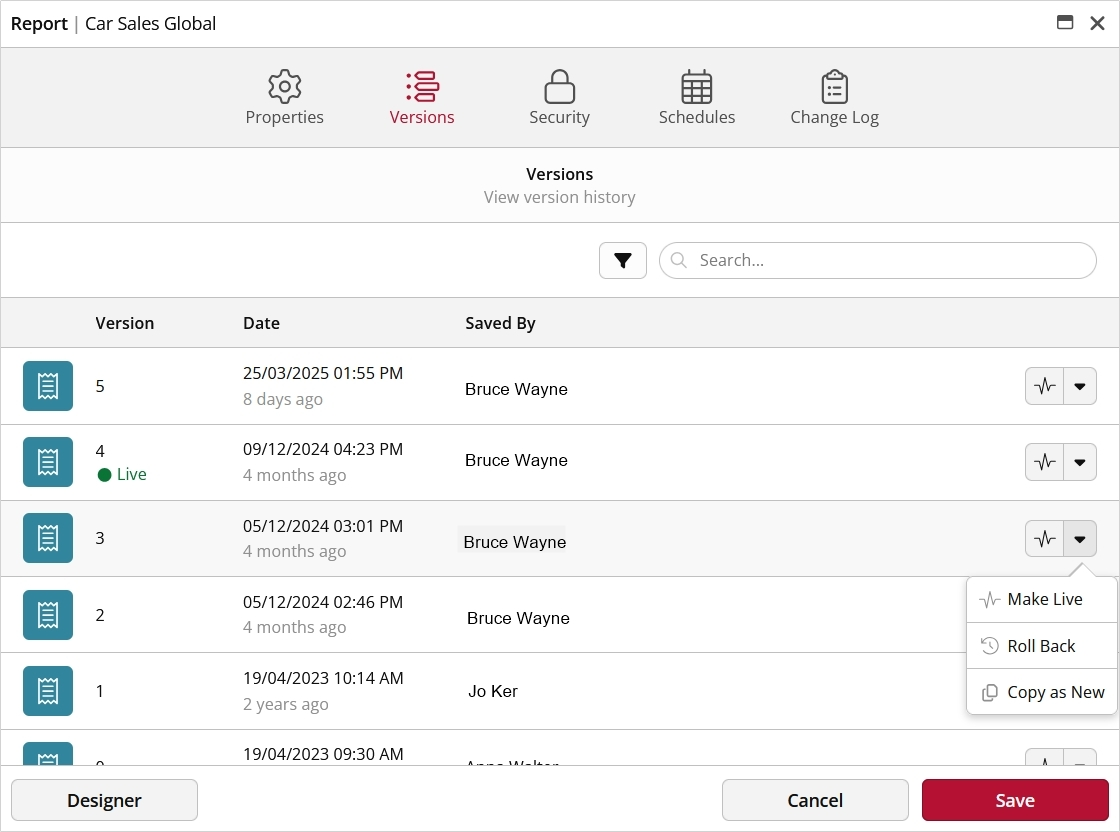Select date 25/03/2025 01:55 PM
The width and height of the screenshot is (1120, 832).
point(323,374)
